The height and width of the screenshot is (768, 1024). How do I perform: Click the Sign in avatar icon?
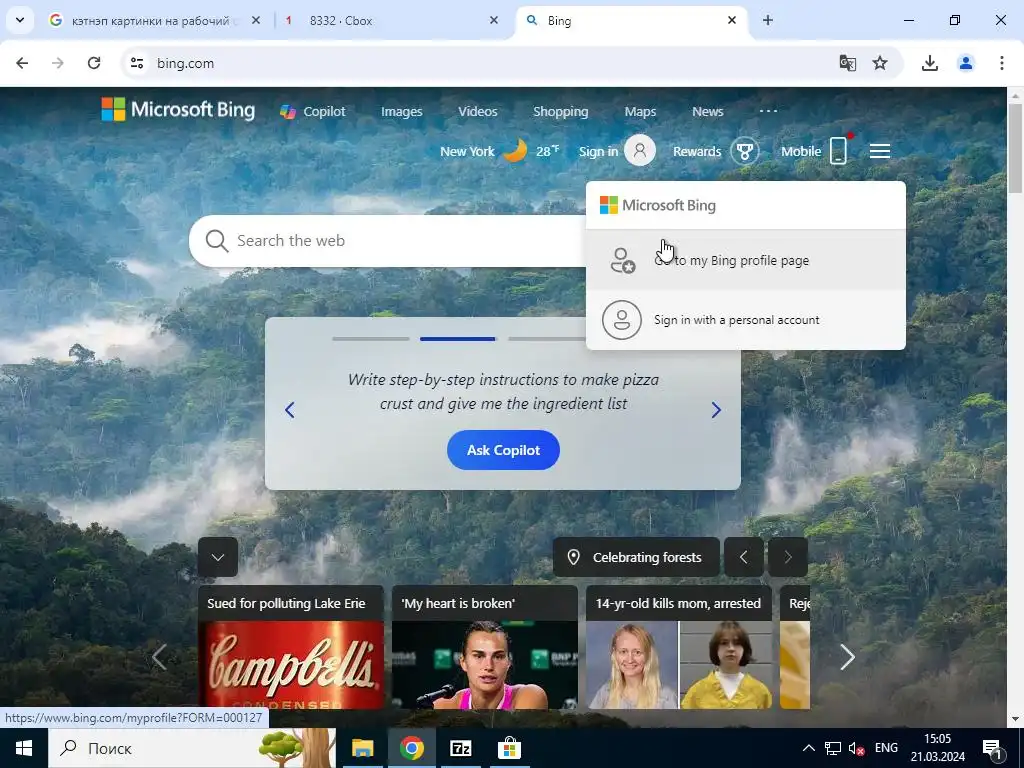[640, 151]
